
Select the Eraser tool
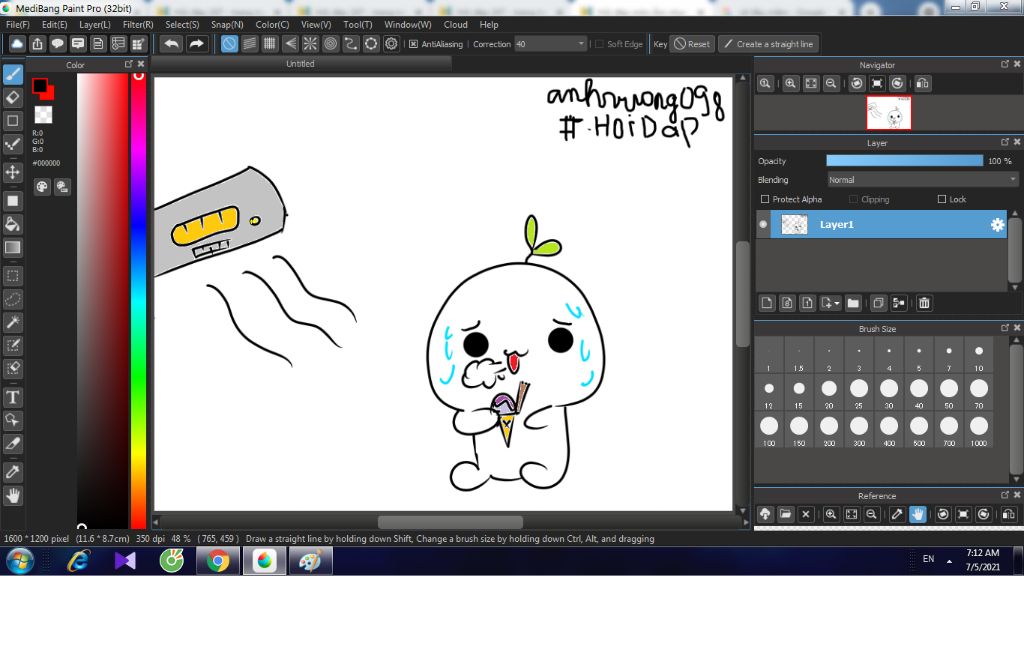(12, 98)
